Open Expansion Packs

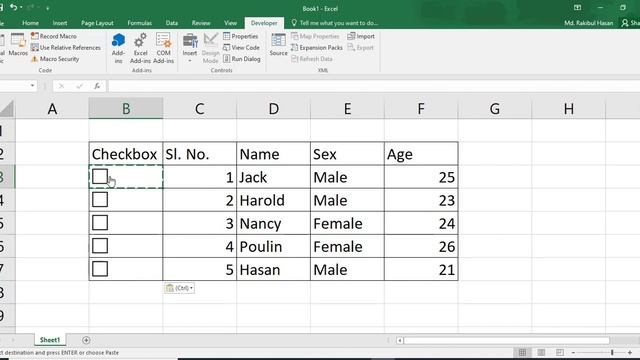coord(317,47)
